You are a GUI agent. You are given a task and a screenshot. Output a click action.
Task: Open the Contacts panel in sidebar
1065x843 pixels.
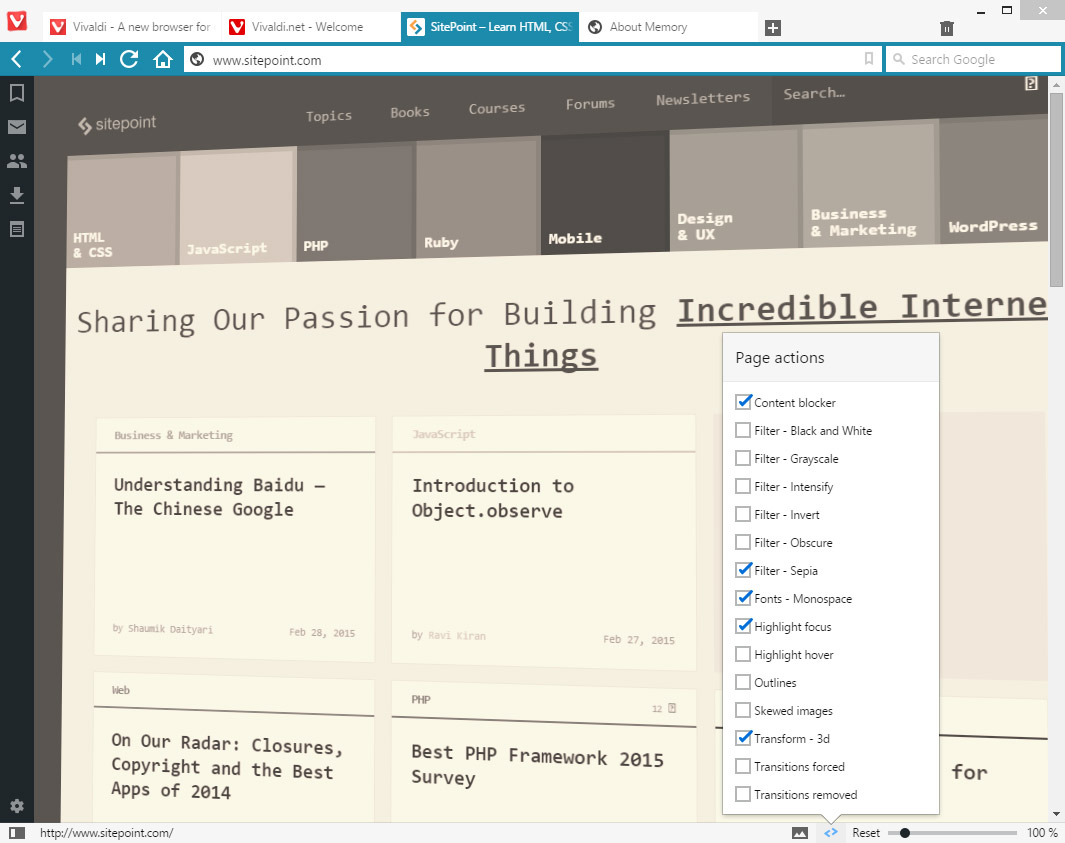pyautogui.click(x=17, y=161)
